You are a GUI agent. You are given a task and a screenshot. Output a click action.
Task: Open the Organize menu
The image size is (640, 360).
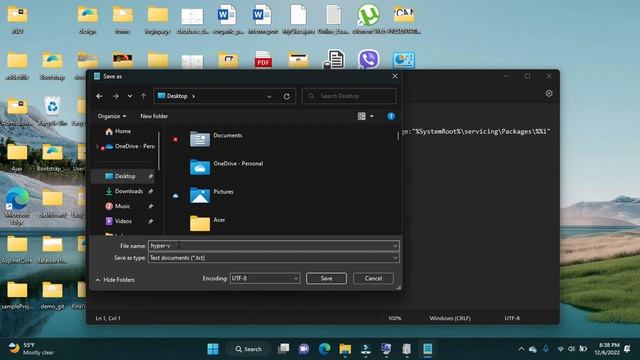tap(111, 116)
